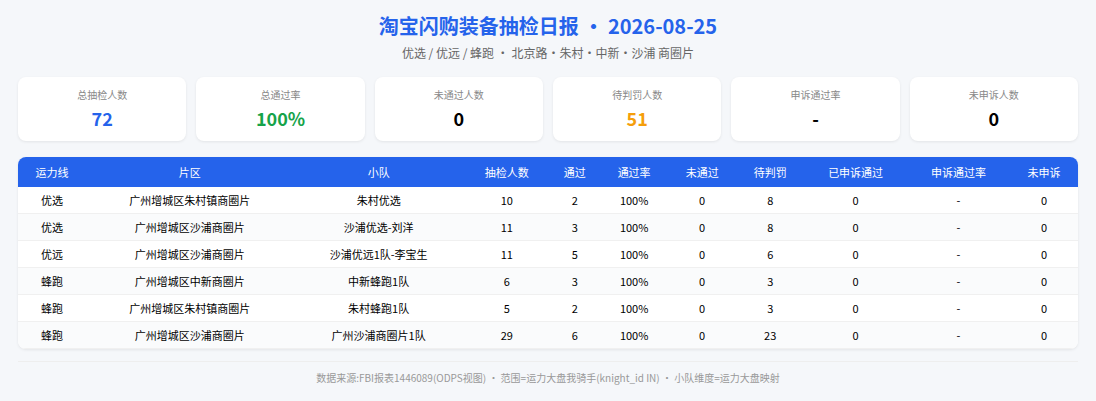Click the 申诉通过率 summary card
The width and height of the screenshot is (1096, 401).
pyautogui.click(x=815, y=109)
